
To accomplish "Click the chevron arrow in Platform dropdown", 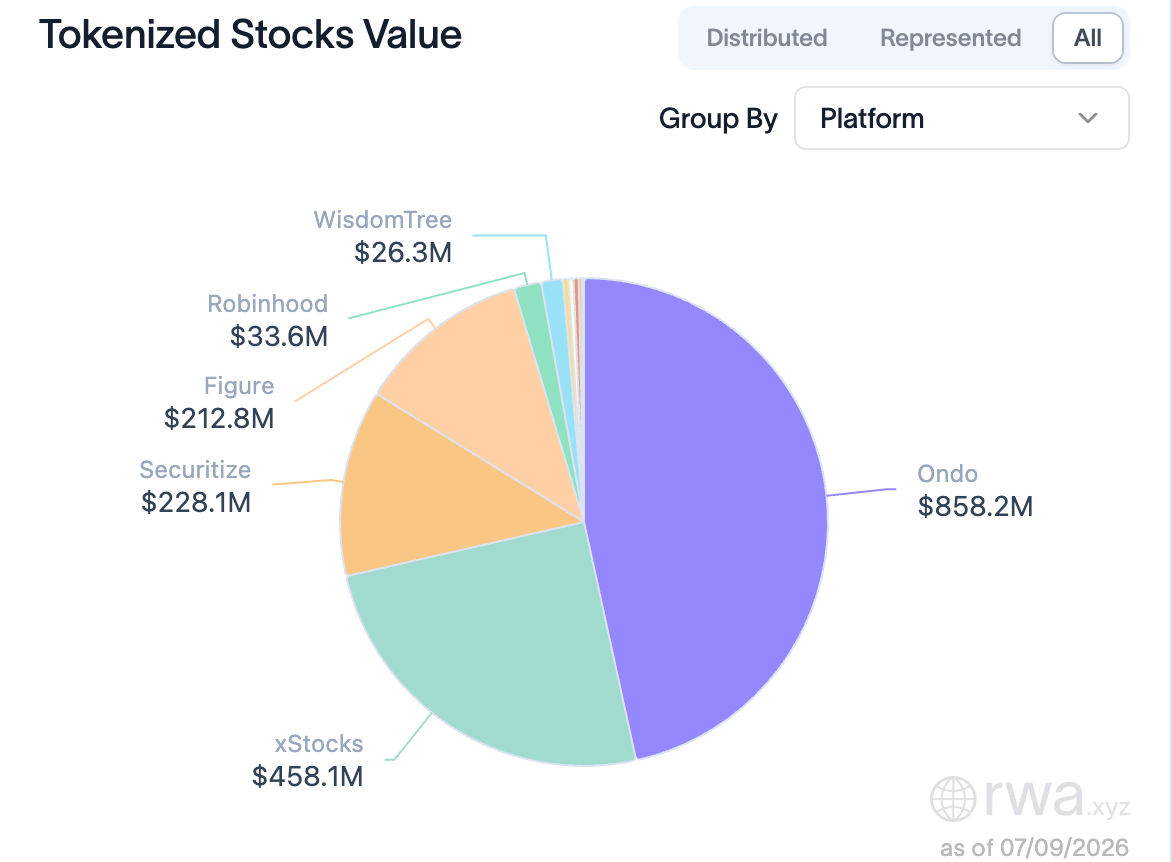I will (1088, 118).
